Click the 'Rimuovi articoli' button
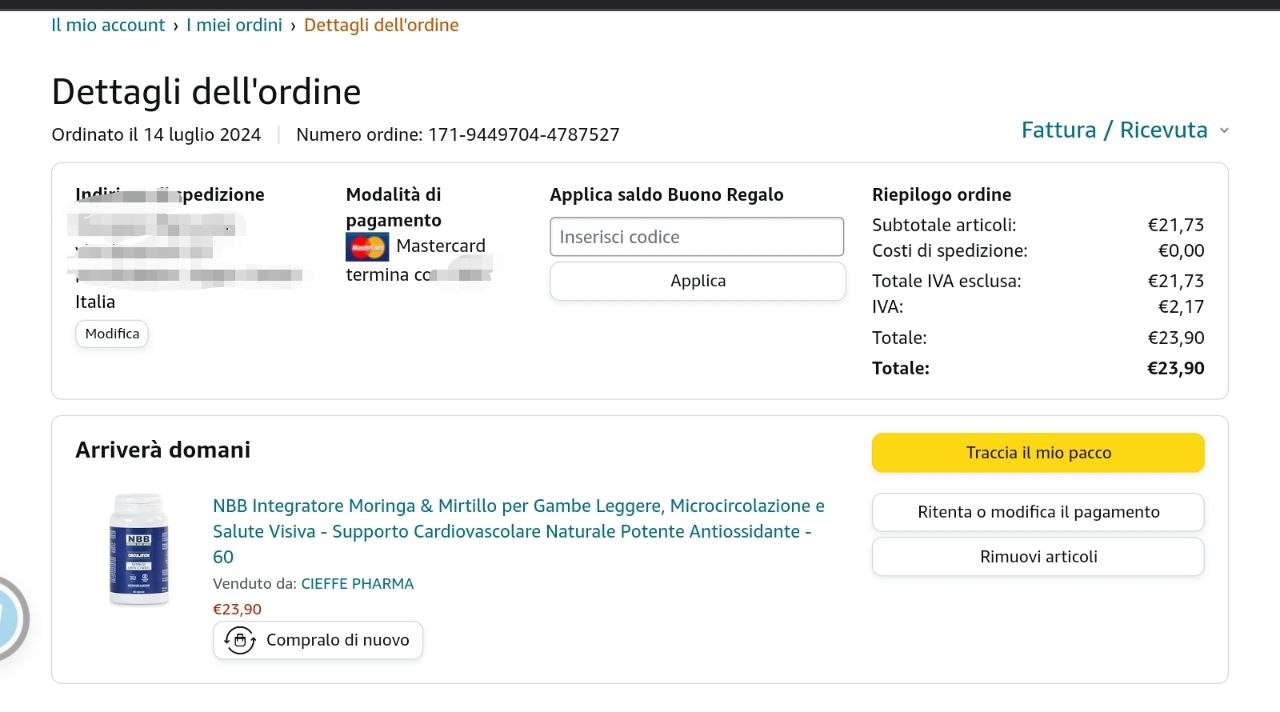This screenshot has height=712, width=1280. pyautogui.click(x=1038, y=557)
